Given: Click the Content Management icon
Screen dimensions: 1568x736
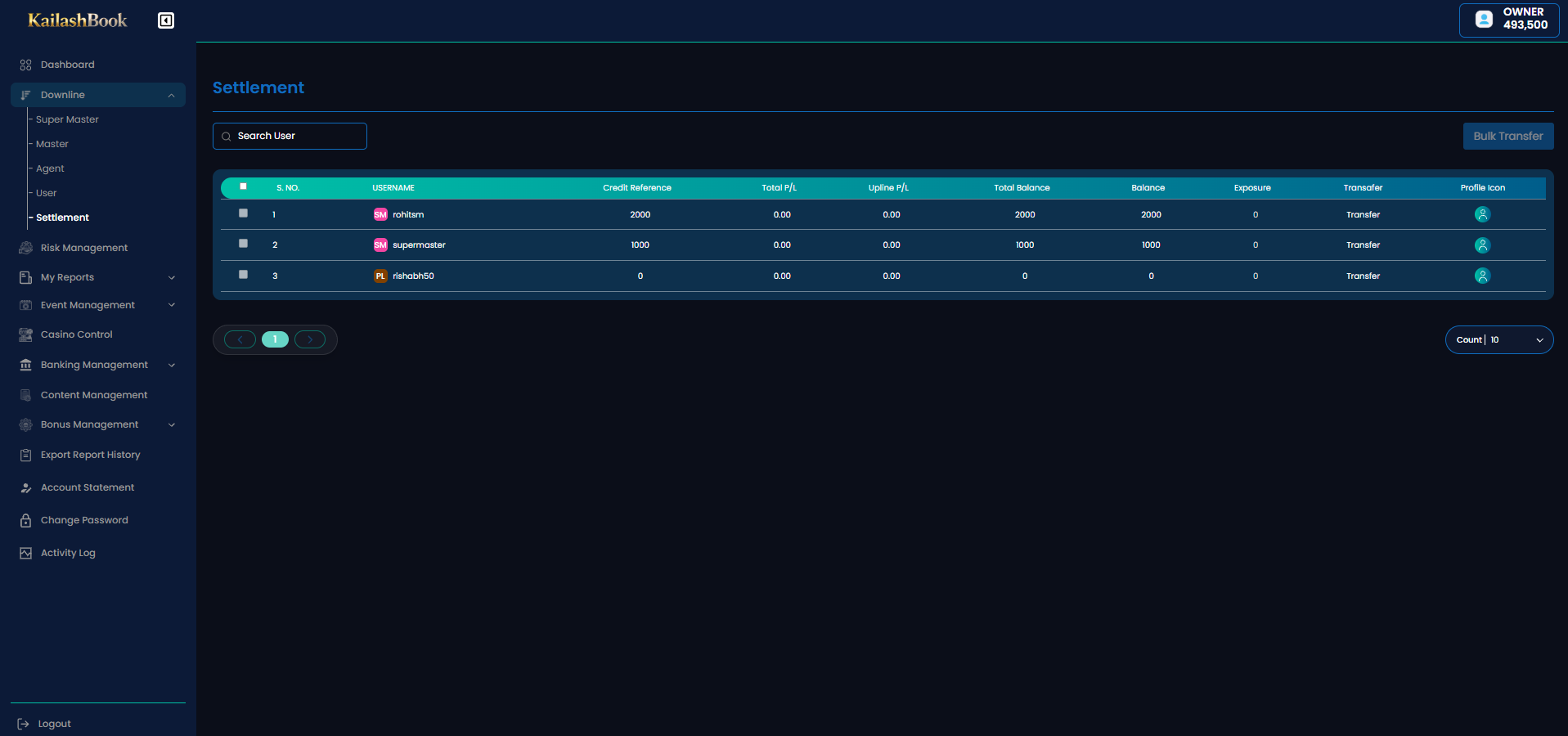Looking at the screenshot, I should pyautogui.click(x=25, y=395).
